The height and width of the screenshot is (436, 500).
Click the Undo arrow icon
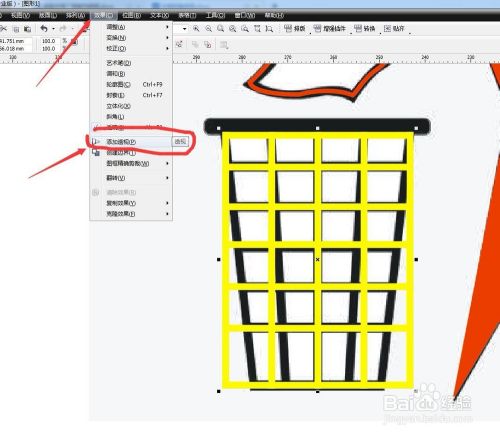point(44,29)
